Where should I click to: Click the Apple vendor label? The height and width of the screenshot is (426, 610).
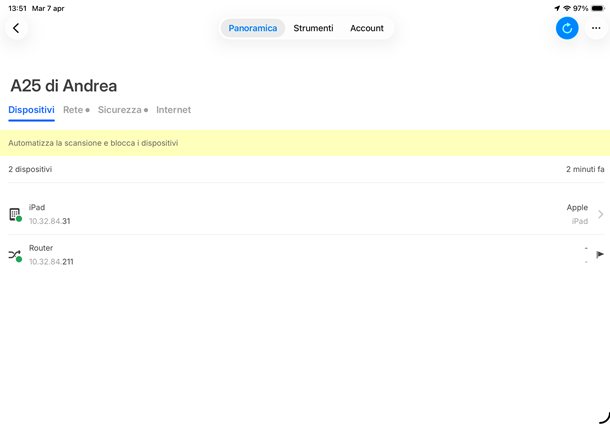coord(577,208)
